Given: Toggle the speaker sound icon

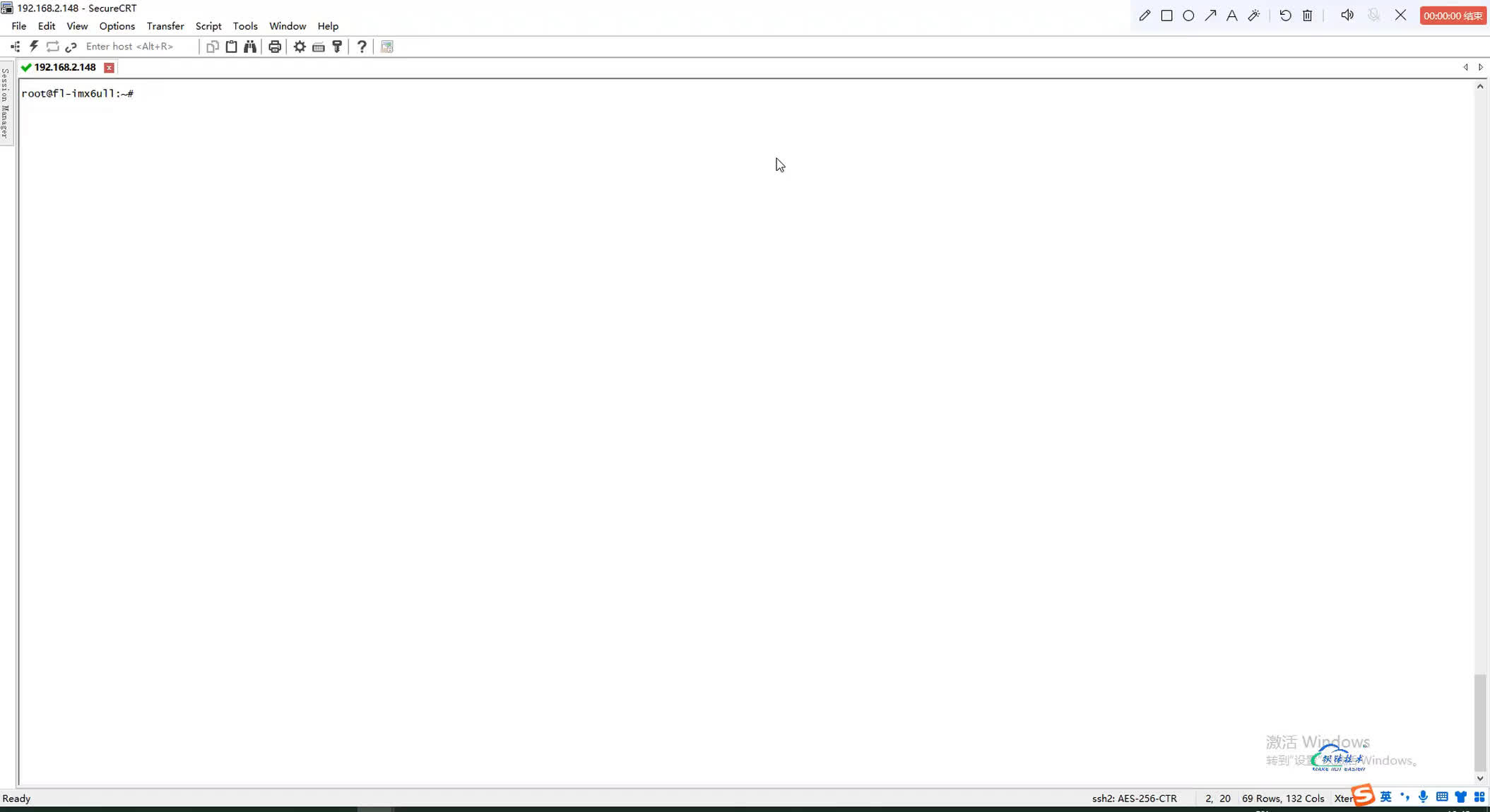Looking at the screenshot, I should [x=1347, y=16].
